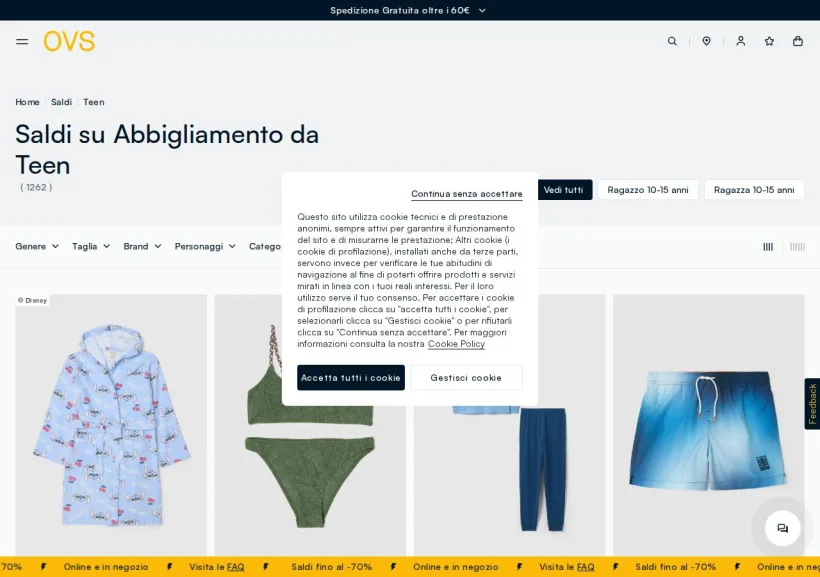Select the Vedi tutti tab
Image resolution: width=820 pixels, height=577 pixels.
pyautogui.click(x=563, y=190)
